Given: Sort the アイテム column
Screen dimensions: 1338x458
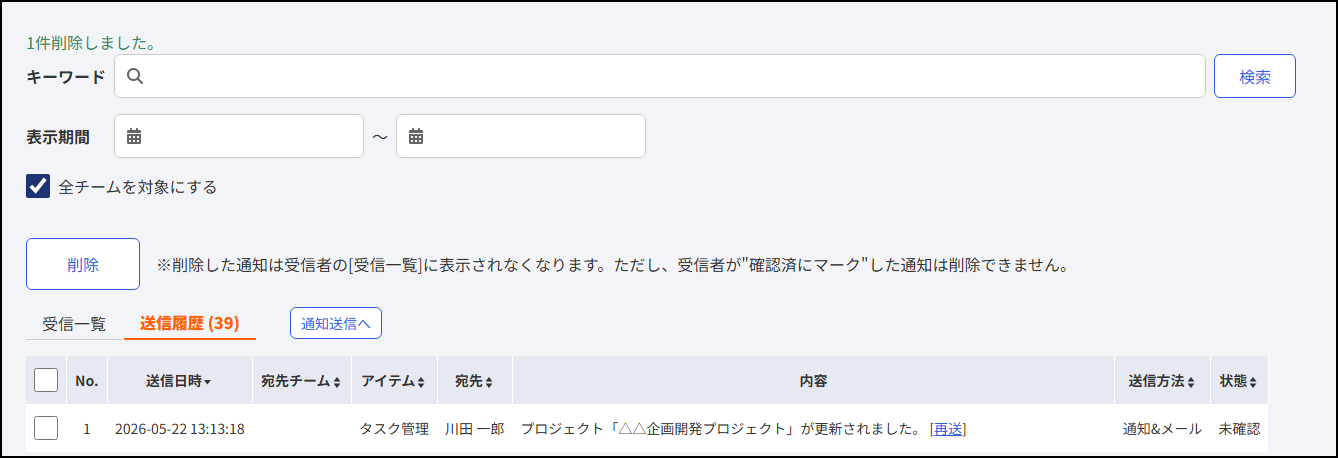Looking at the screenshot, I should click(x=422, y=382).
